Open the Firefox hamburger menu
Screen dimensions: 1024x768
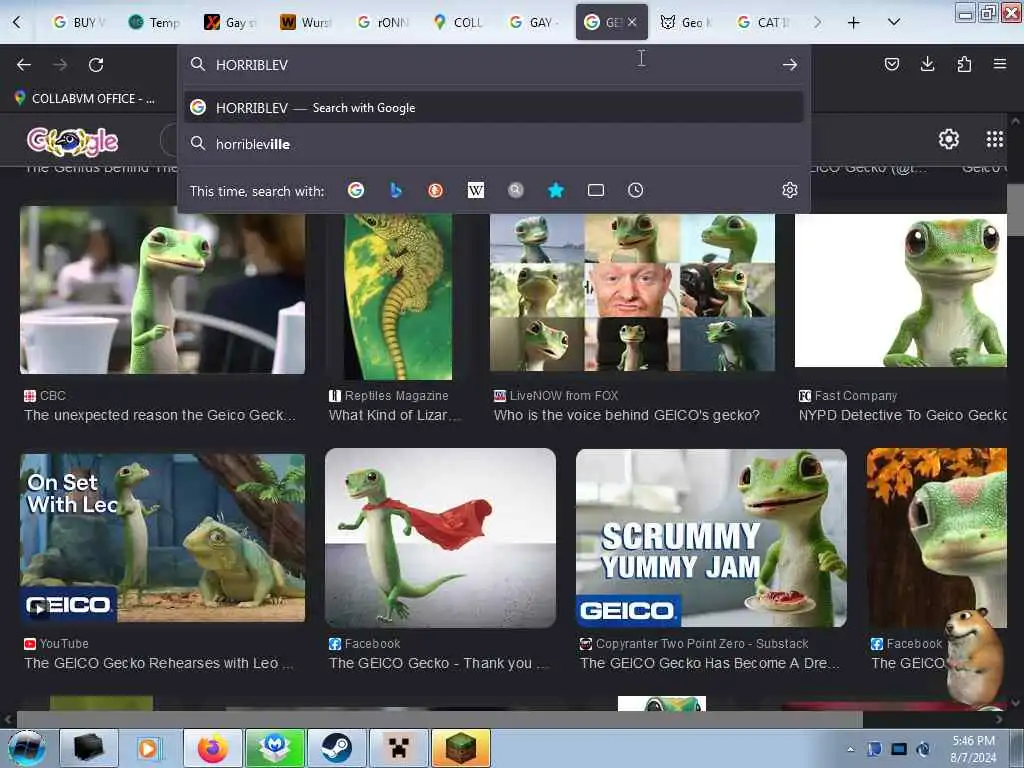point(1000,64)
